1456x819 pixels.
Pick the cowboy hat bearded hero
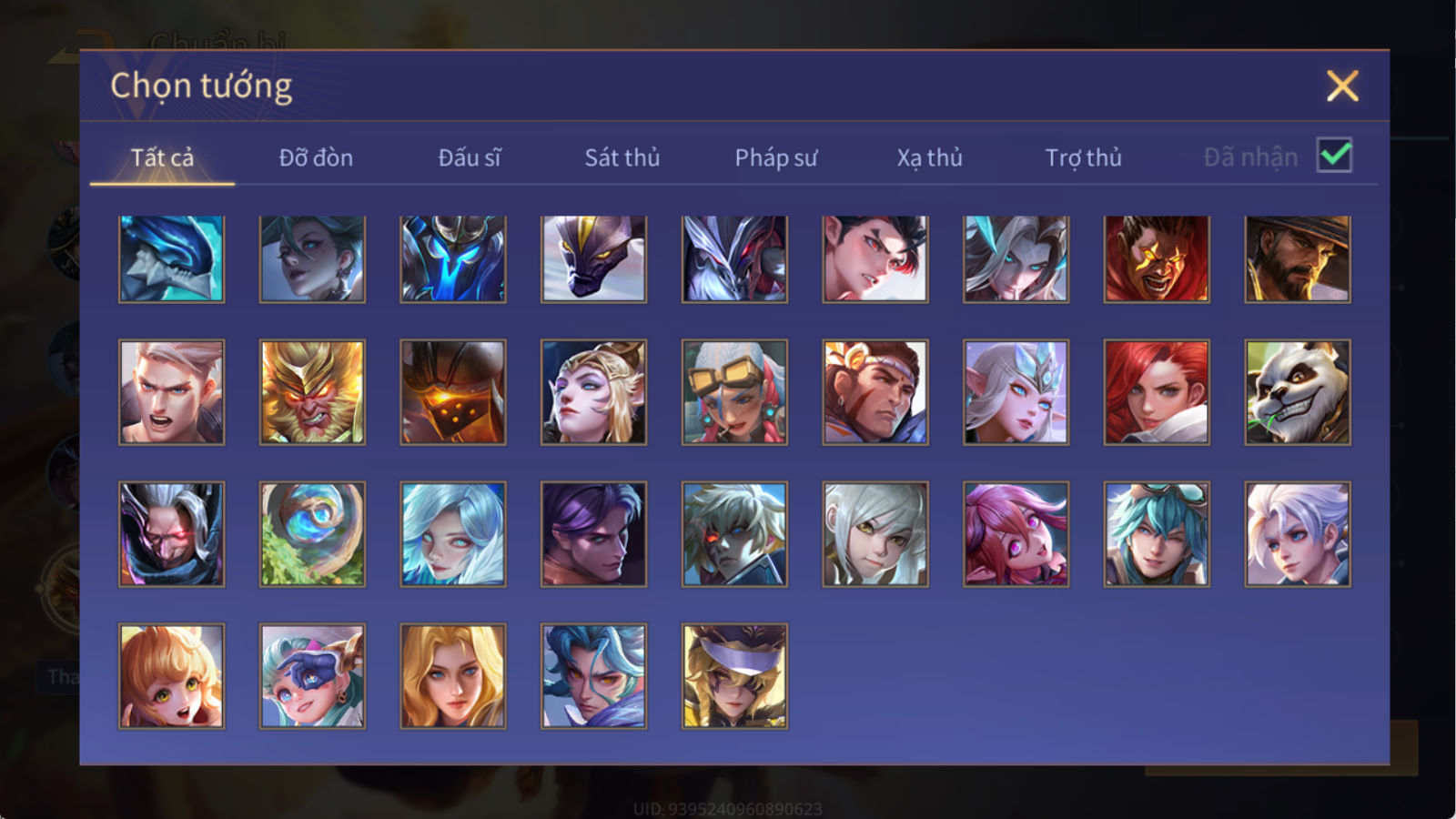(1298, 259)
